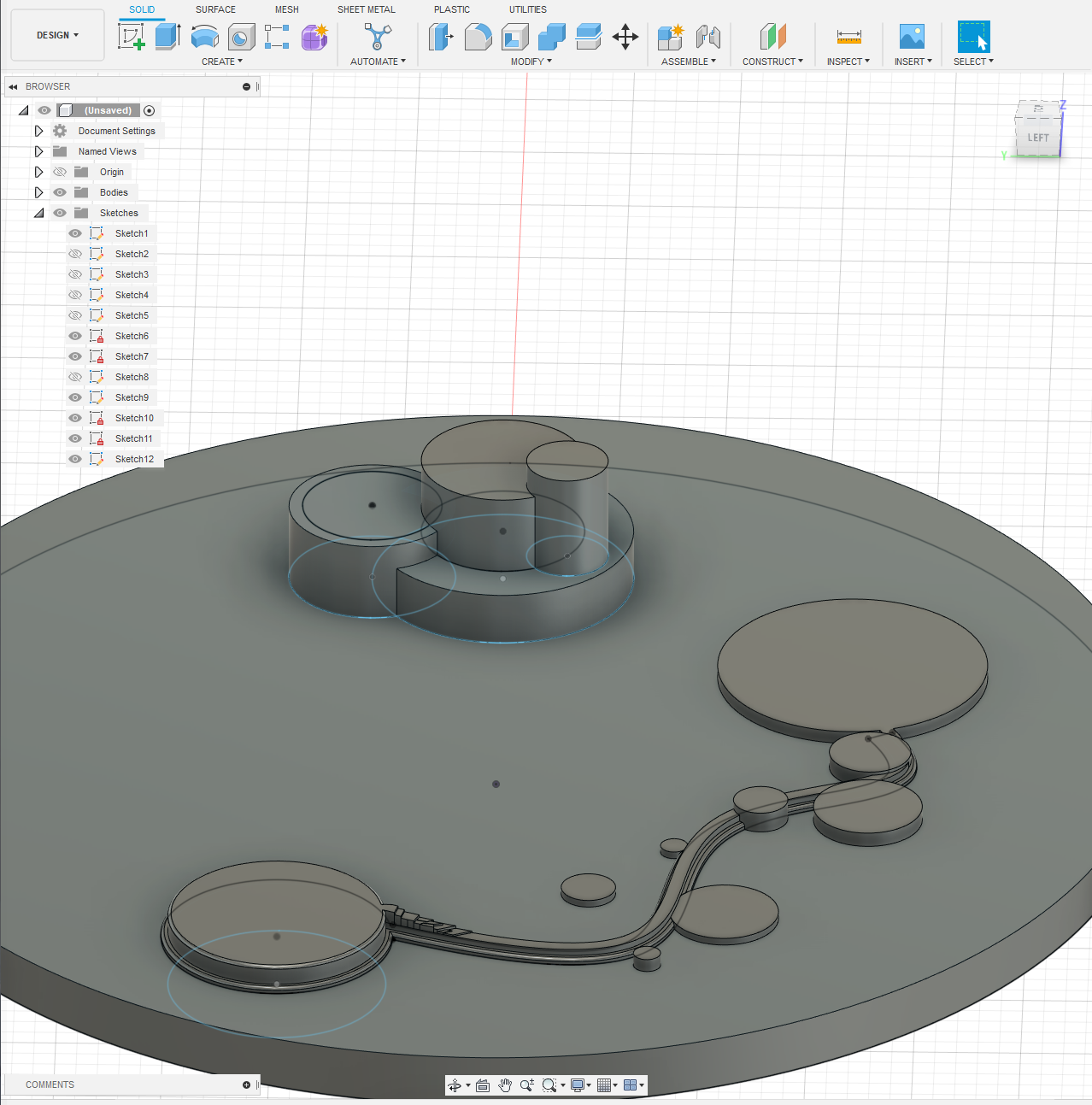Expand the Bodies folder in browser

coord(38,192)
